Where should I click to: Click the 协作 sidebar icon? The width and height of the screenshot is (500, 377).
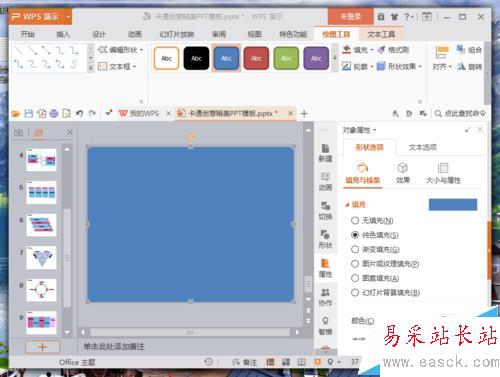[325, 297]
